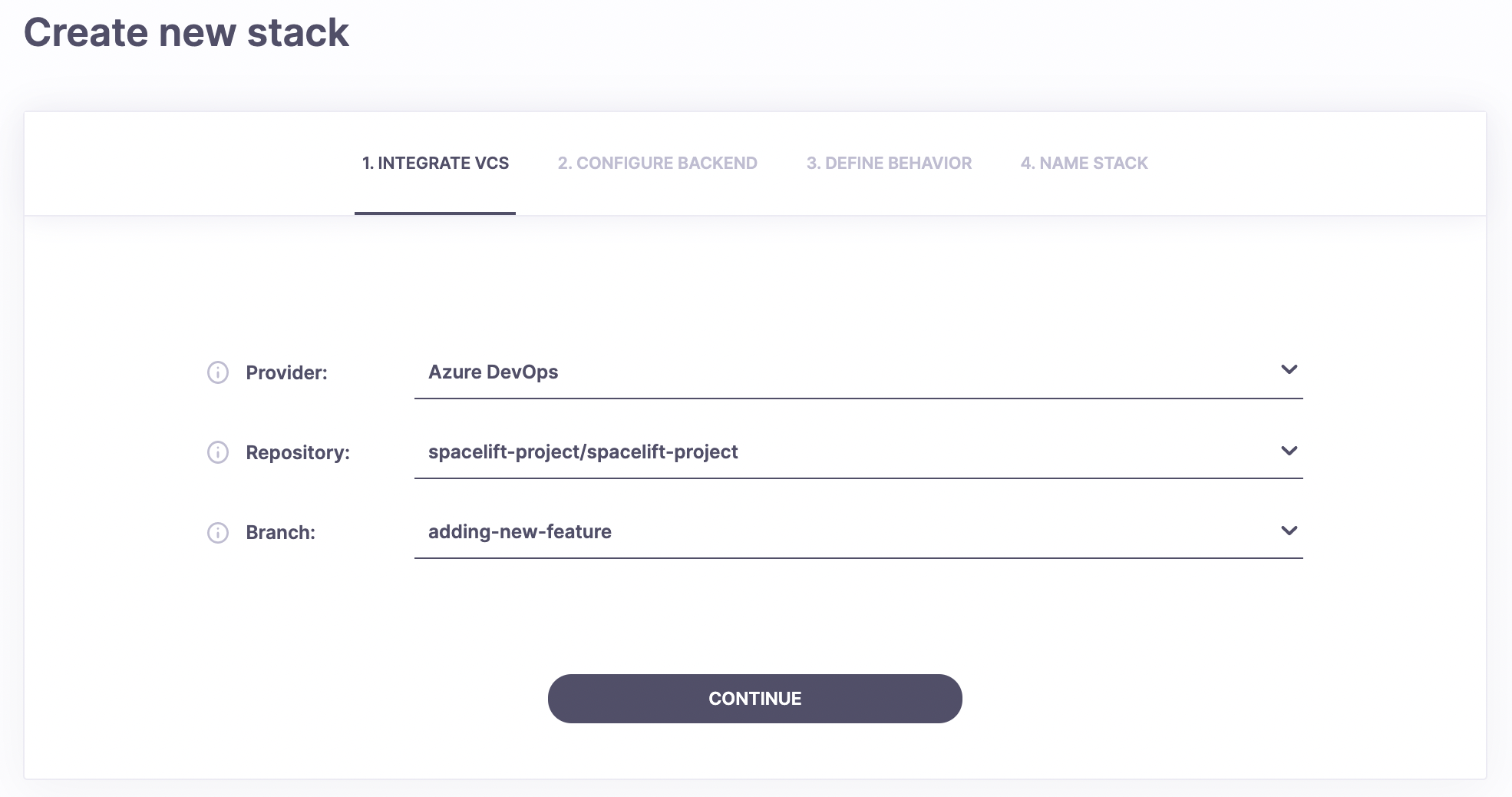
Task: Open the Repository dropdown to change spacelift-project
Action: (x=1289, y=451)
